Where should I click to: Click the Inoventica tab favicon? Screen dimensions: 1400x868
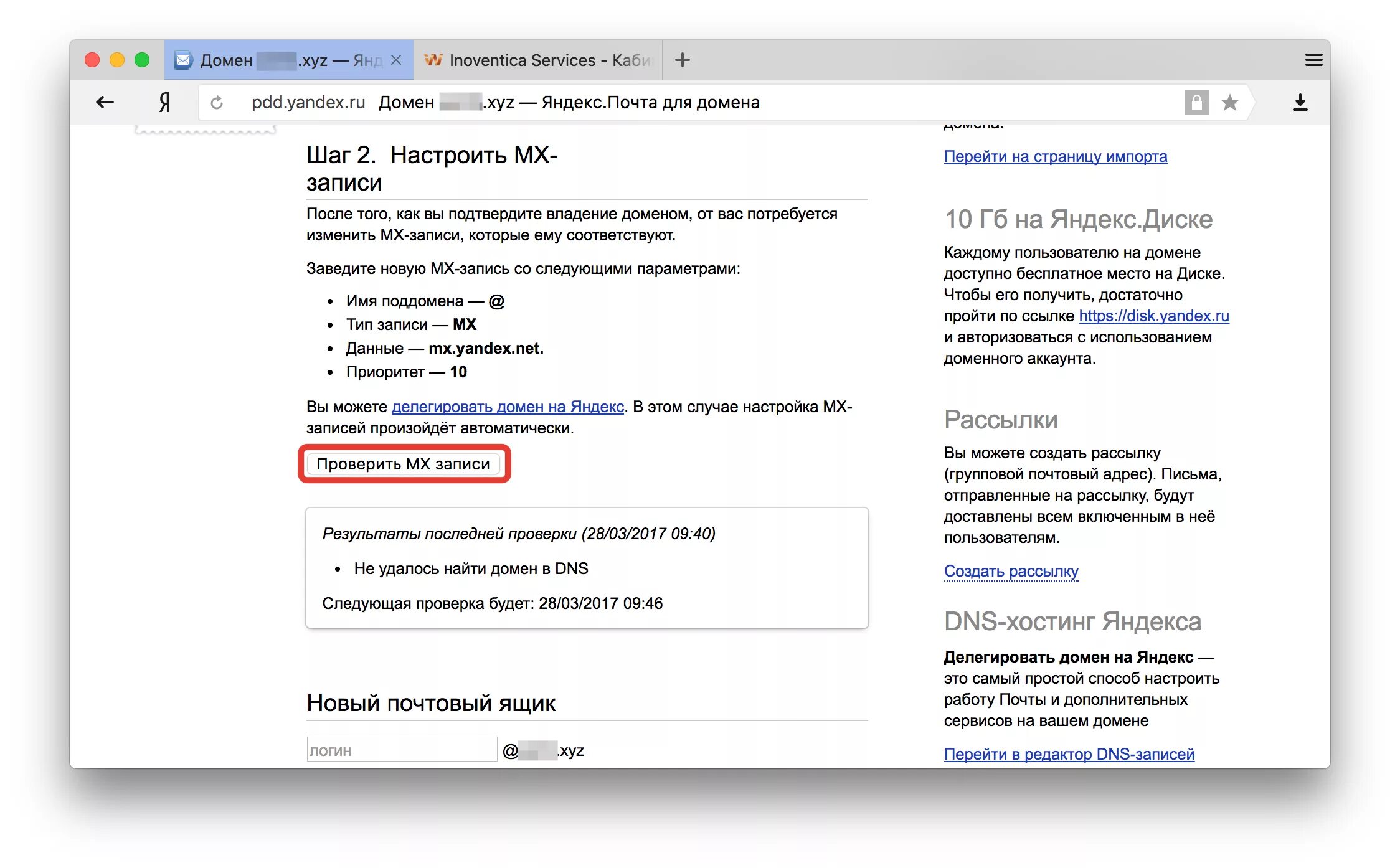tap(433, 60)
